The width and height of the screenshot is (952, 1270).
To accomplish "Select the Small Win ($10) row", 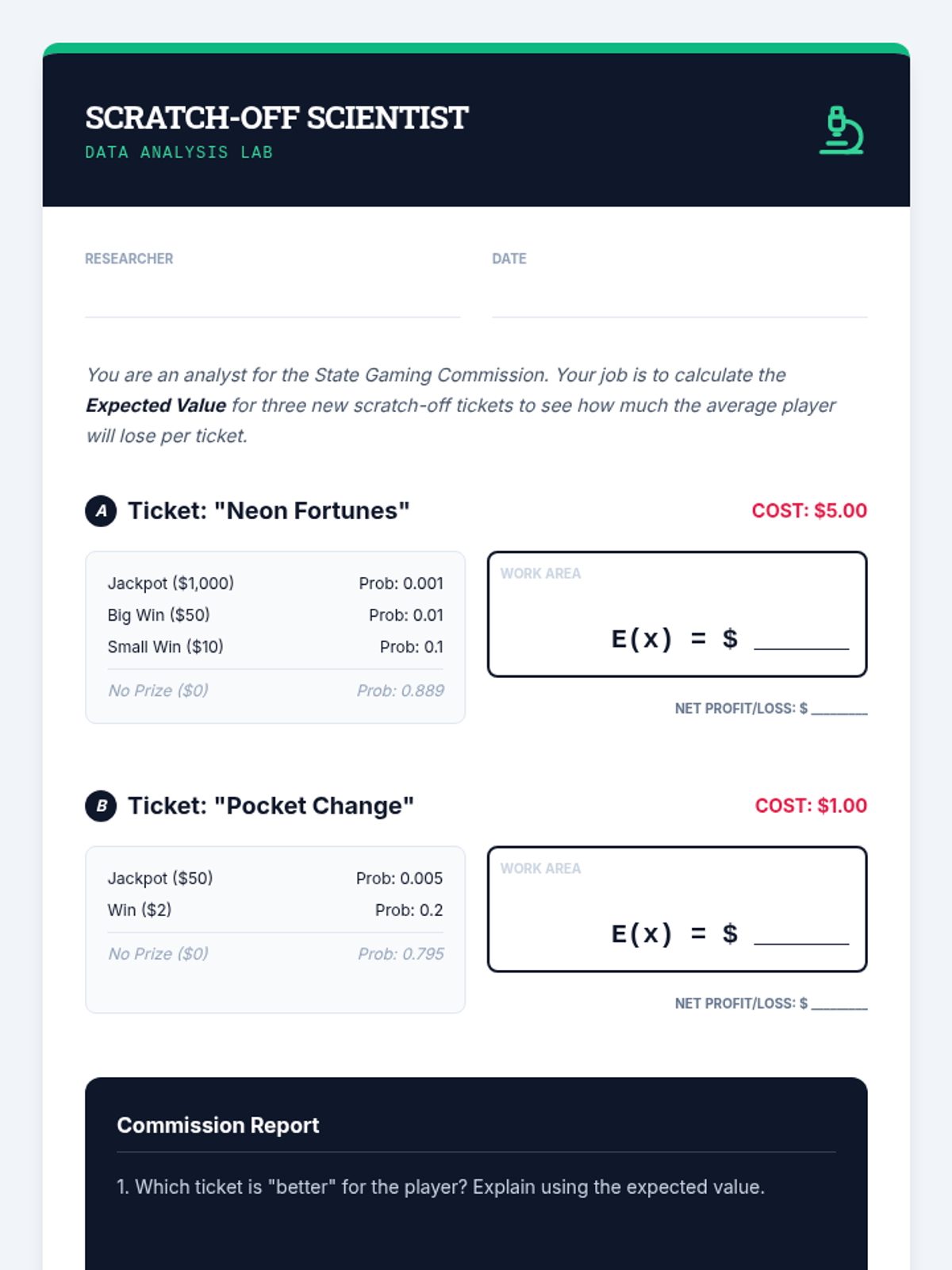I will click(x=274, y=647).
